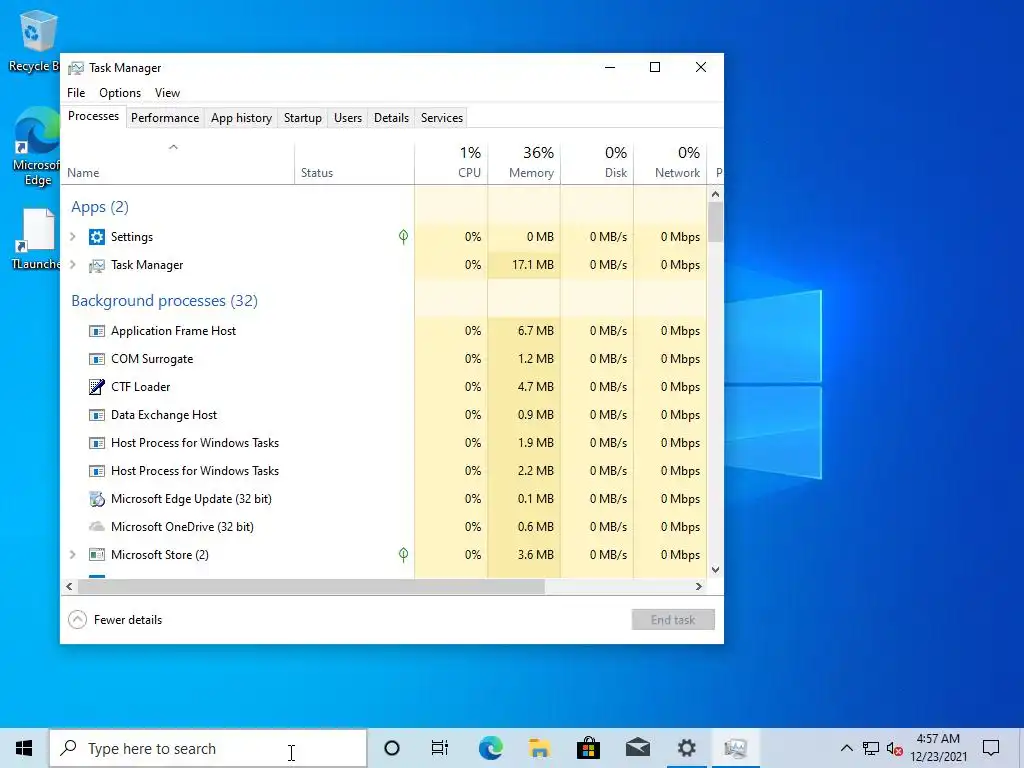This screenshot has height=768, width=1024.
Task: Click in the taskbar search box
Action: click(x=208, y=748)
